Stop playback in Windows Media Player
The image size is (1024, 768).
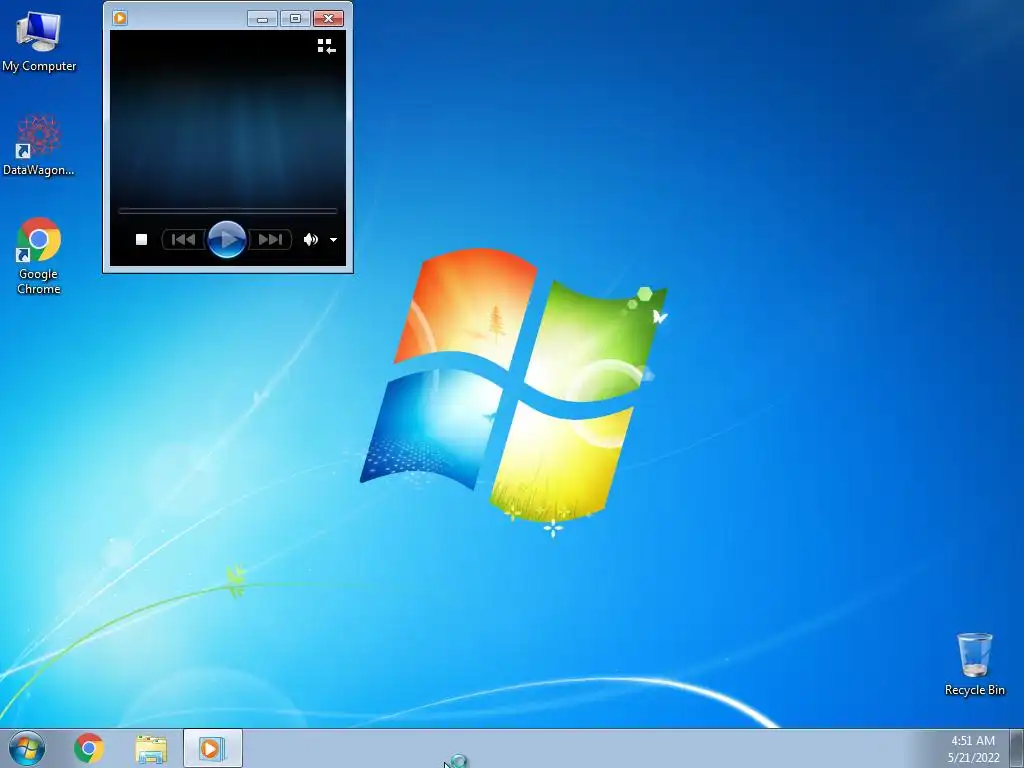coord(141,240)
